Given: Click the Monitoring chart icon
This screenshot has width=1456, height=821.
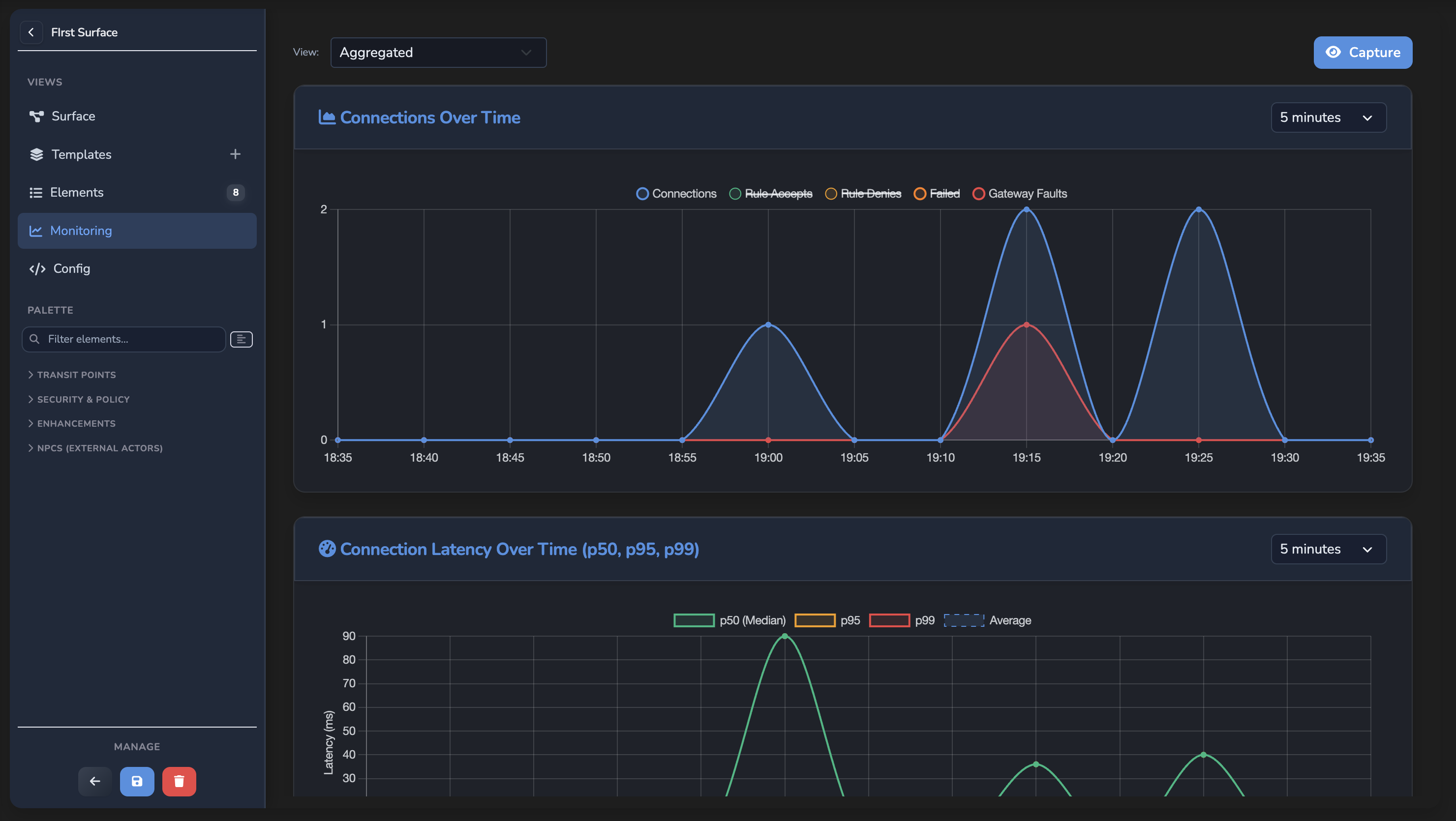Looking at the screenshot, I should (x=35, y=231).
